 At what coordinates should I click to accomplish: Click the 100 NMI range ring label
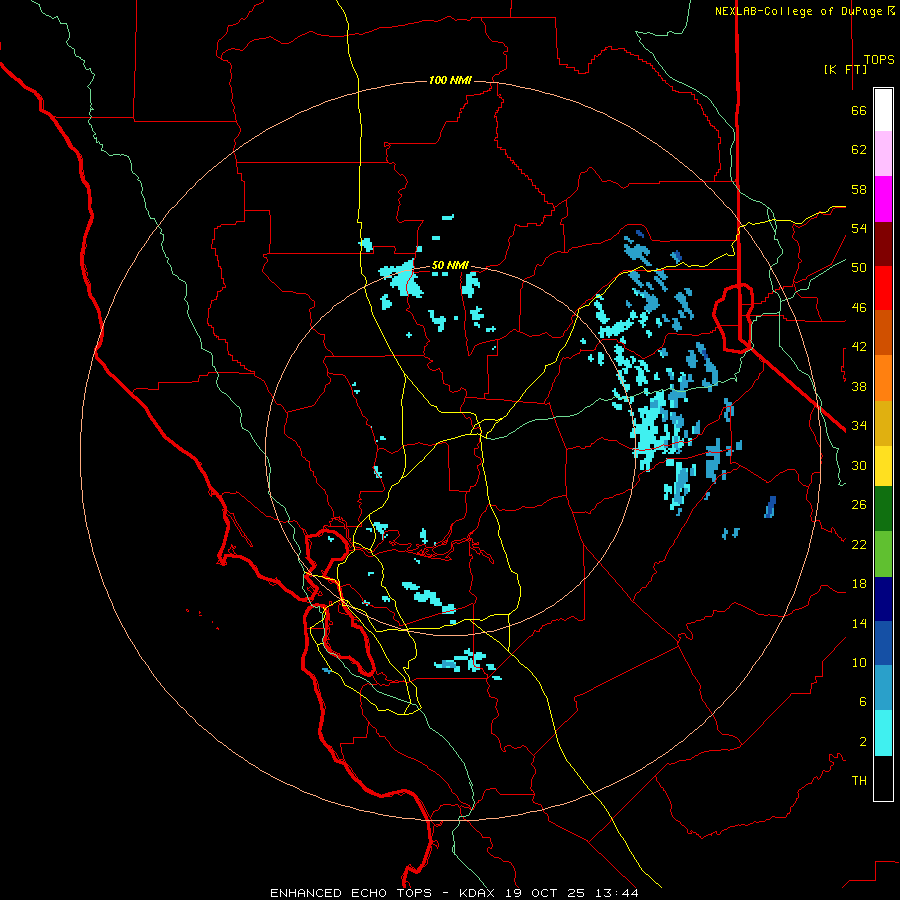point(451,80)
